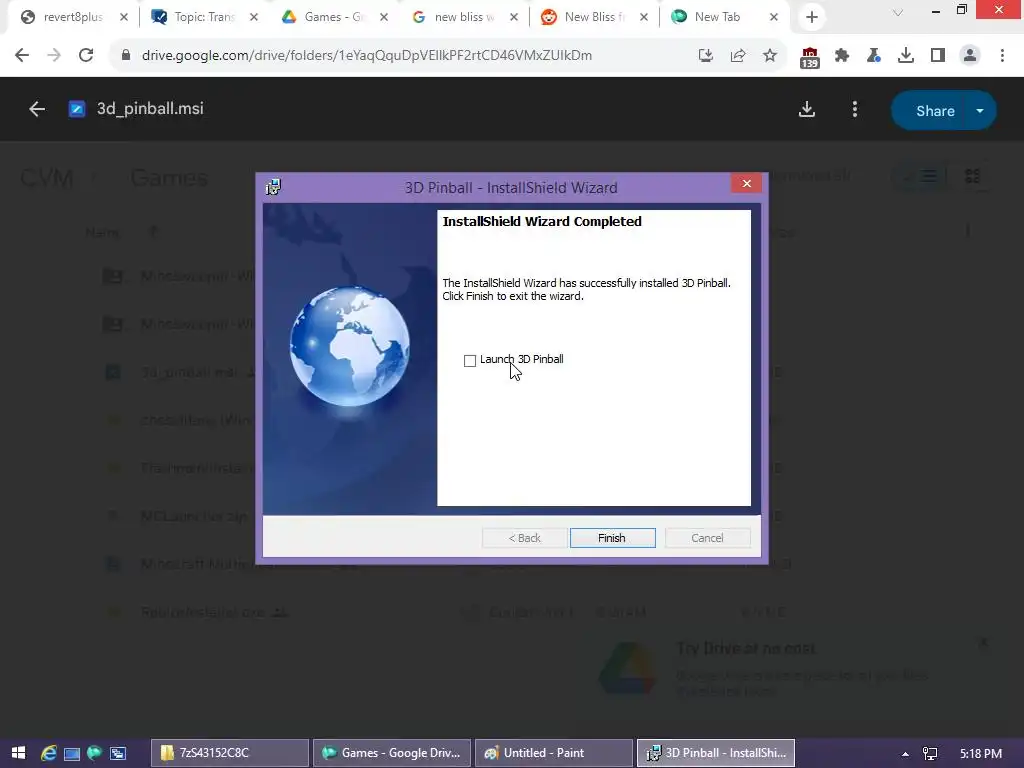Click Finish to exit the wizard

[x=612, y=537]
